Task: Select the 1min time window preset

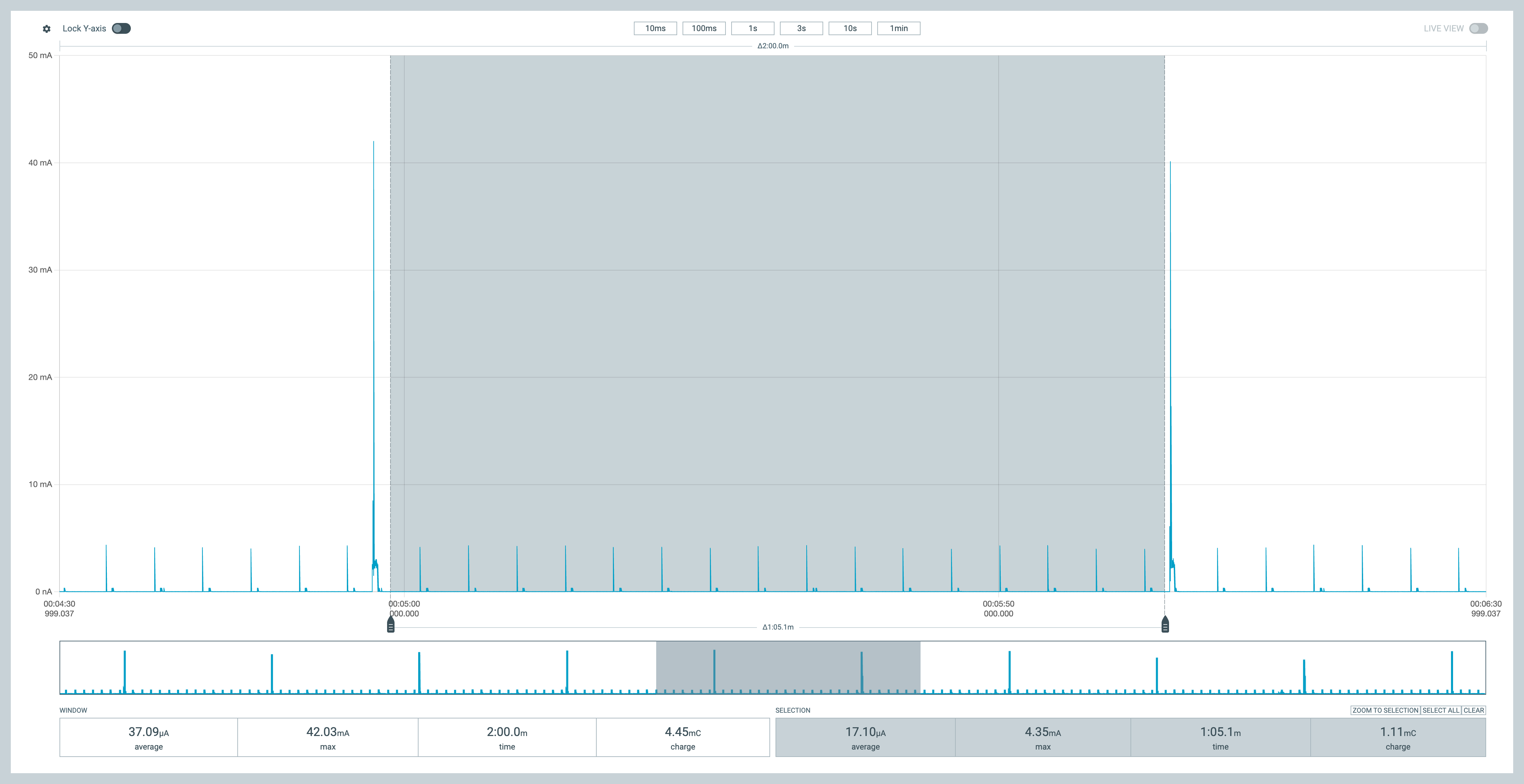Action: [899, 28]
